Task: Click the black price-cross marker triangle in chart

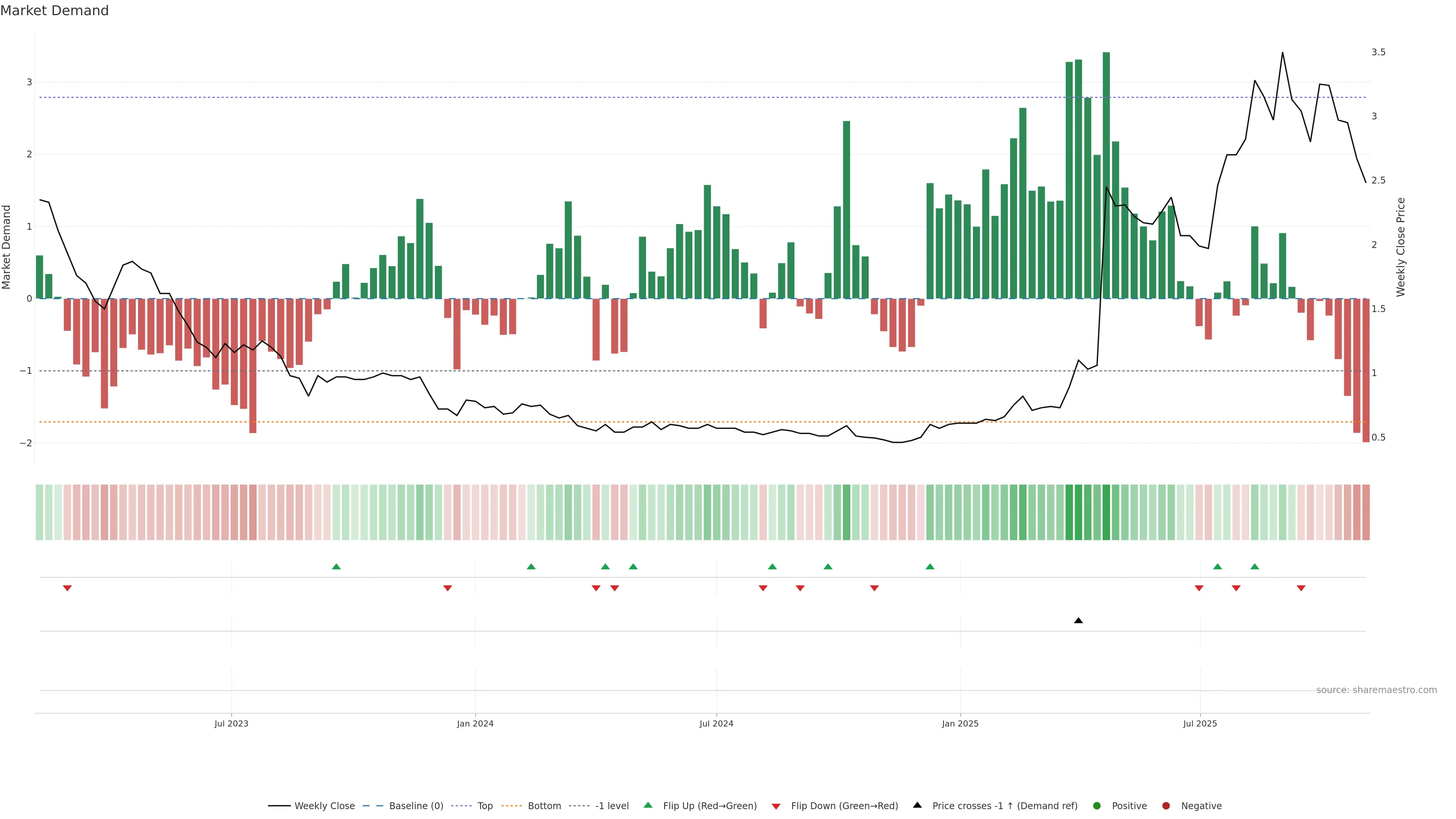Action: tap(1078, 621)
